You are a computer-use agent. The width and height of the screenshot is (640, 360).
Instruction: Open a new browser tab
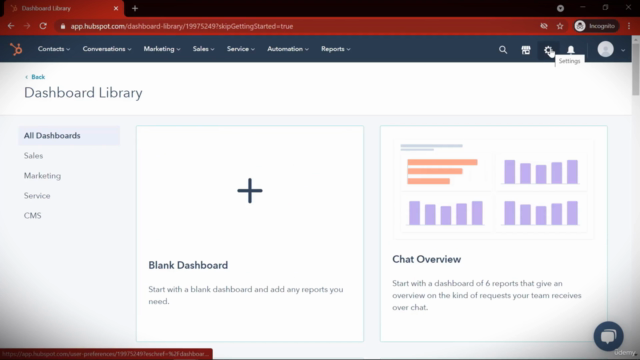[135, 8]
